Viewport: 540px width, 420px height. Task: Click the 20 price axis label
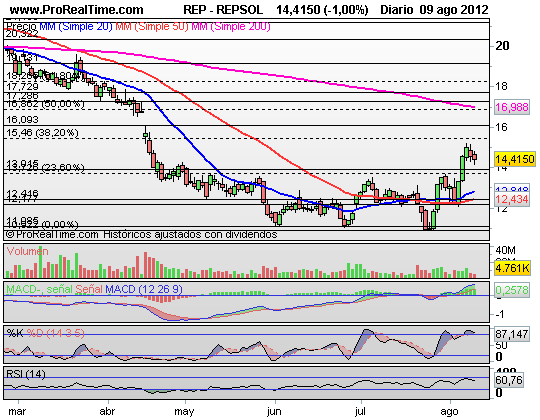[502, 46]
